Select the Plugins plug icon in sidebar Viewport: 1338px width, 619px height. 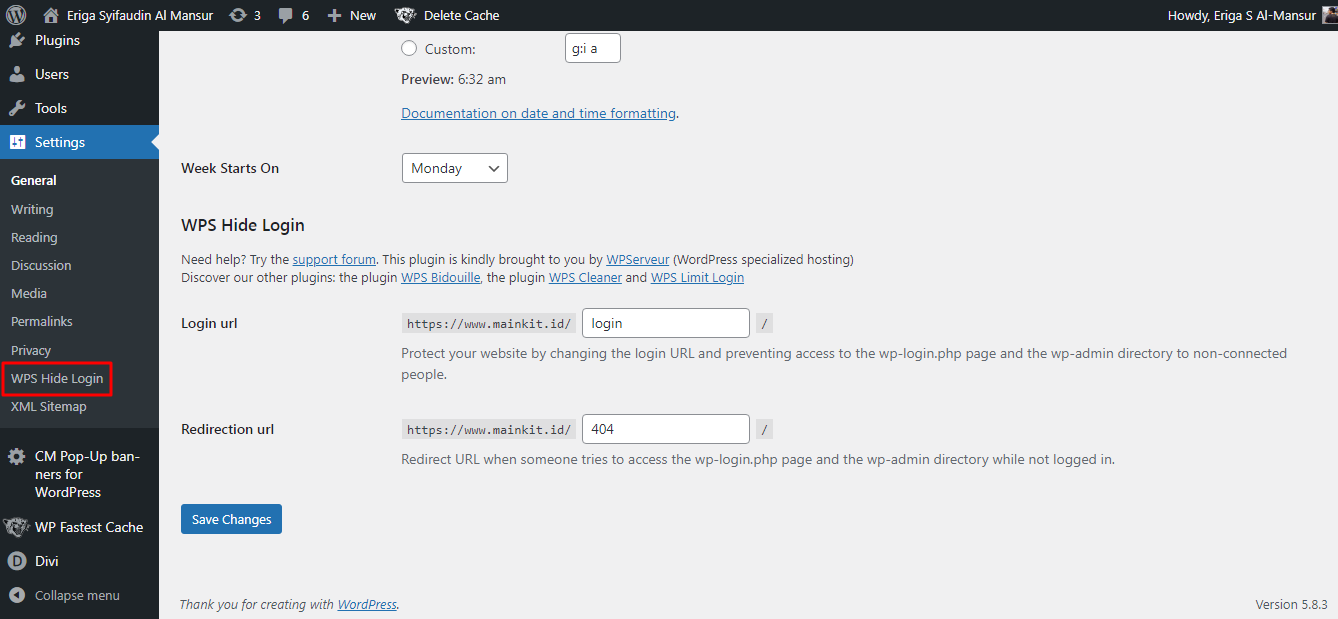click(x=17, y=40)
